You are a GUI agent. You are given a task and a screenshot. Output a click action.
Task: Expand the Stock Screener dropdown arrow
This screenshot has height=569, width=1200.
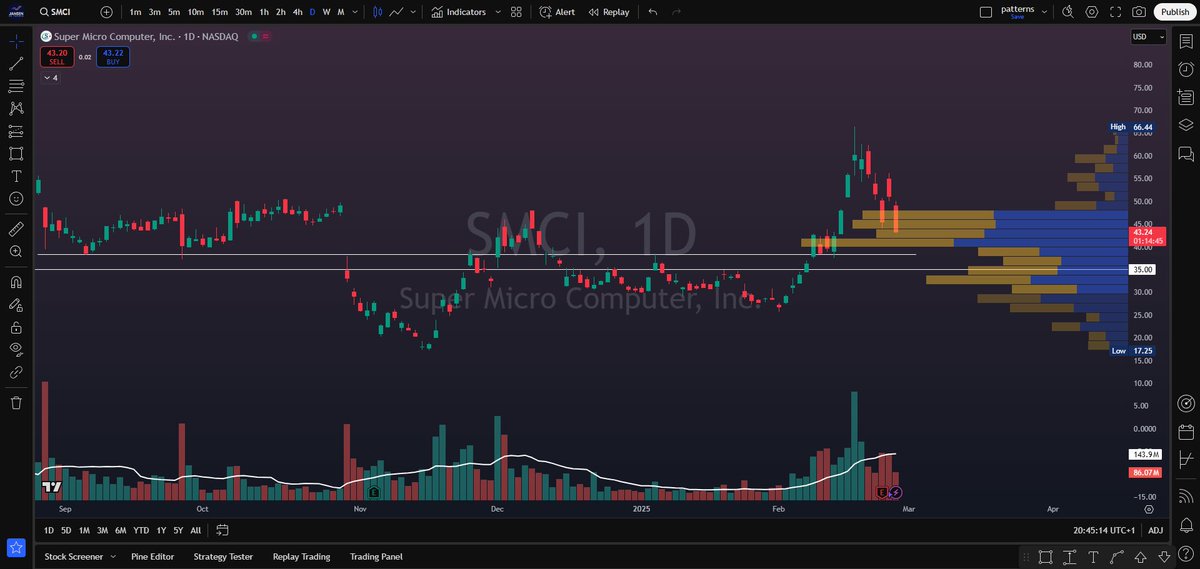coord(113,556)
